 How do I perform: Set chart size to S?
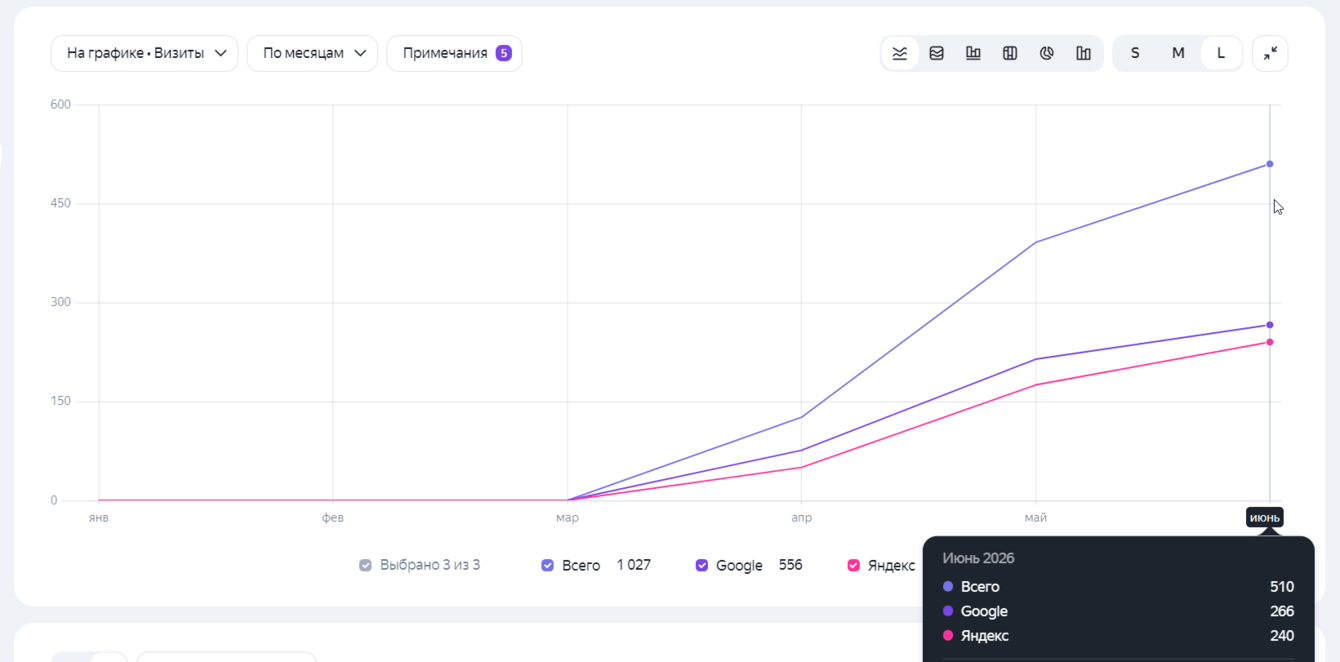pyautogui.click(x=1135, y=53)
